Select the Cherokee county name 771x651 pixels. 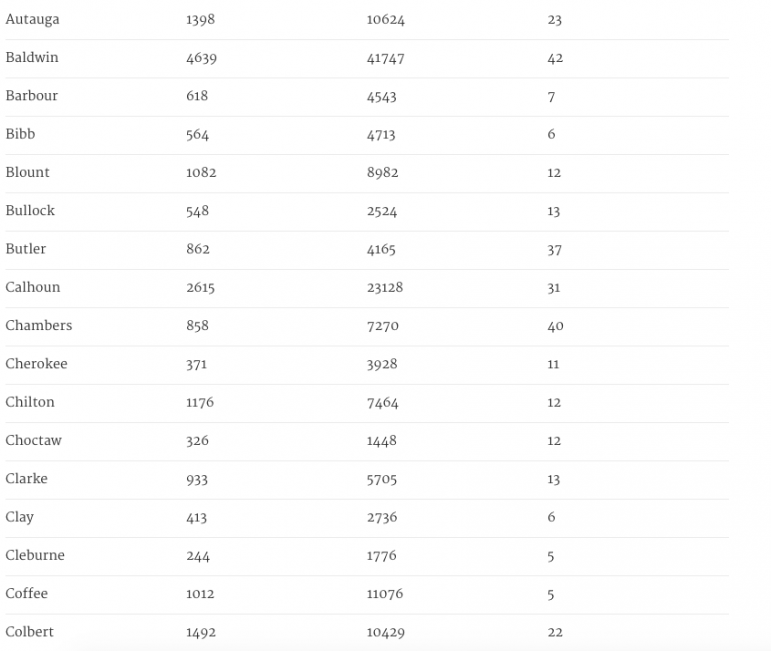click(x=36, y=364)
